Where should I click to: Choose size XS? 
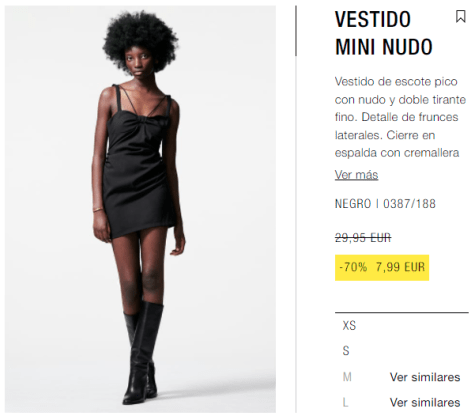coord(349,325)
